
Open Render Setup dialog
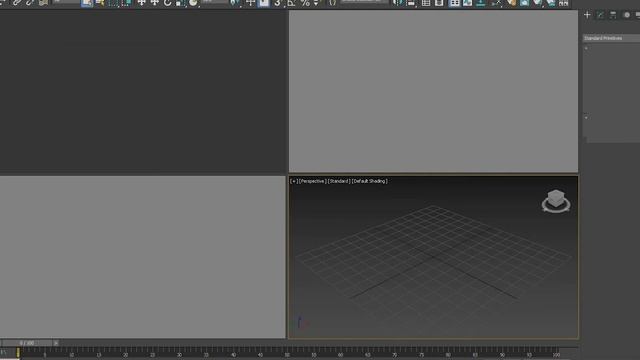(x=511, y=3)
